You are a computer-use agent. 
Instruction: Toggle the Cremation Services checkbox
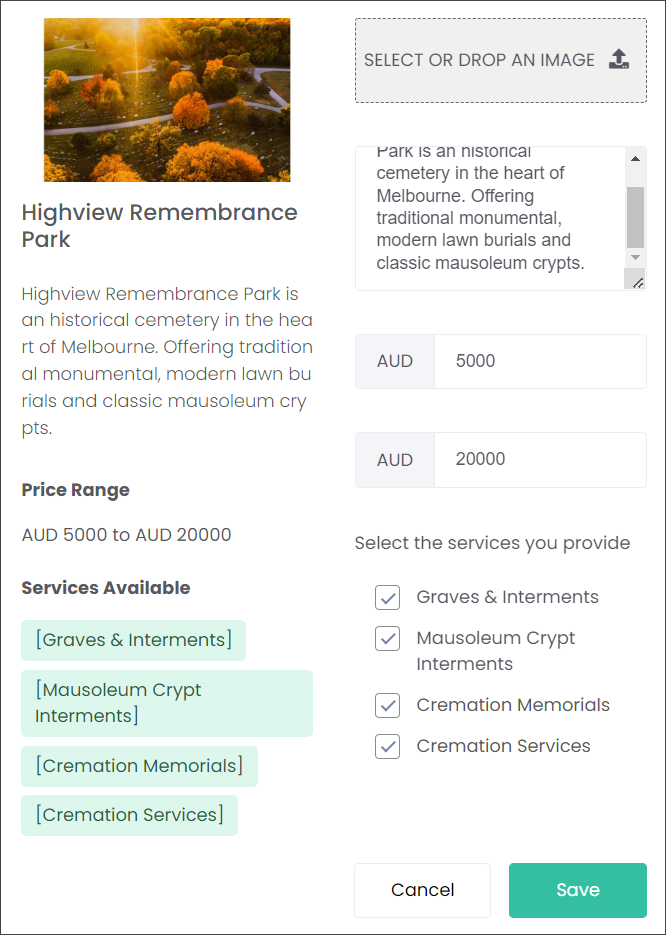388,747
